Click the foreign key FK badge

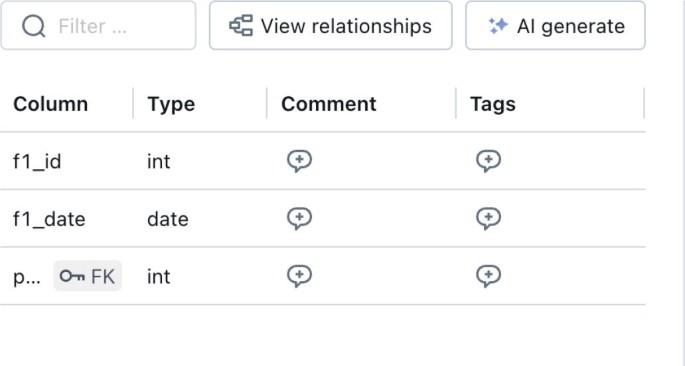tap(87, 276)
